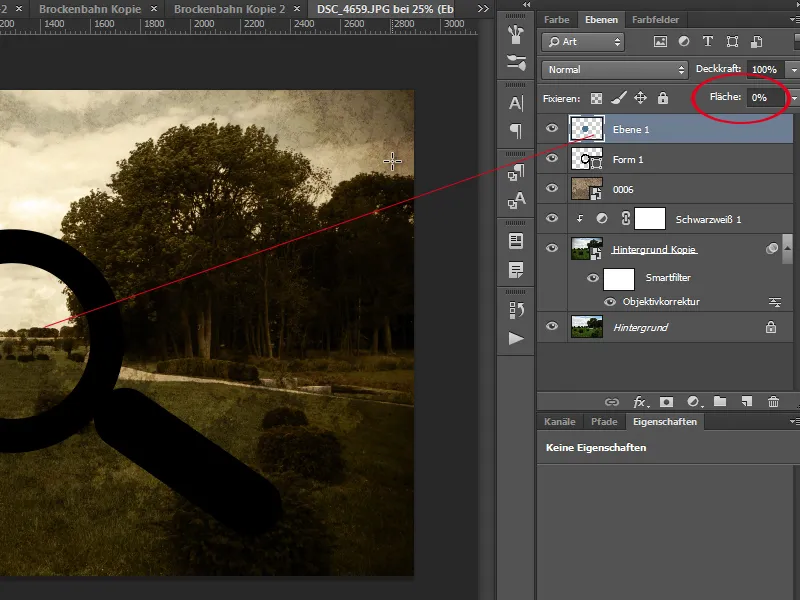This screenshot has height=600, width=800.
Task: Toggle layer filtering switch at panel's right edge
Action: pos(796,42)
